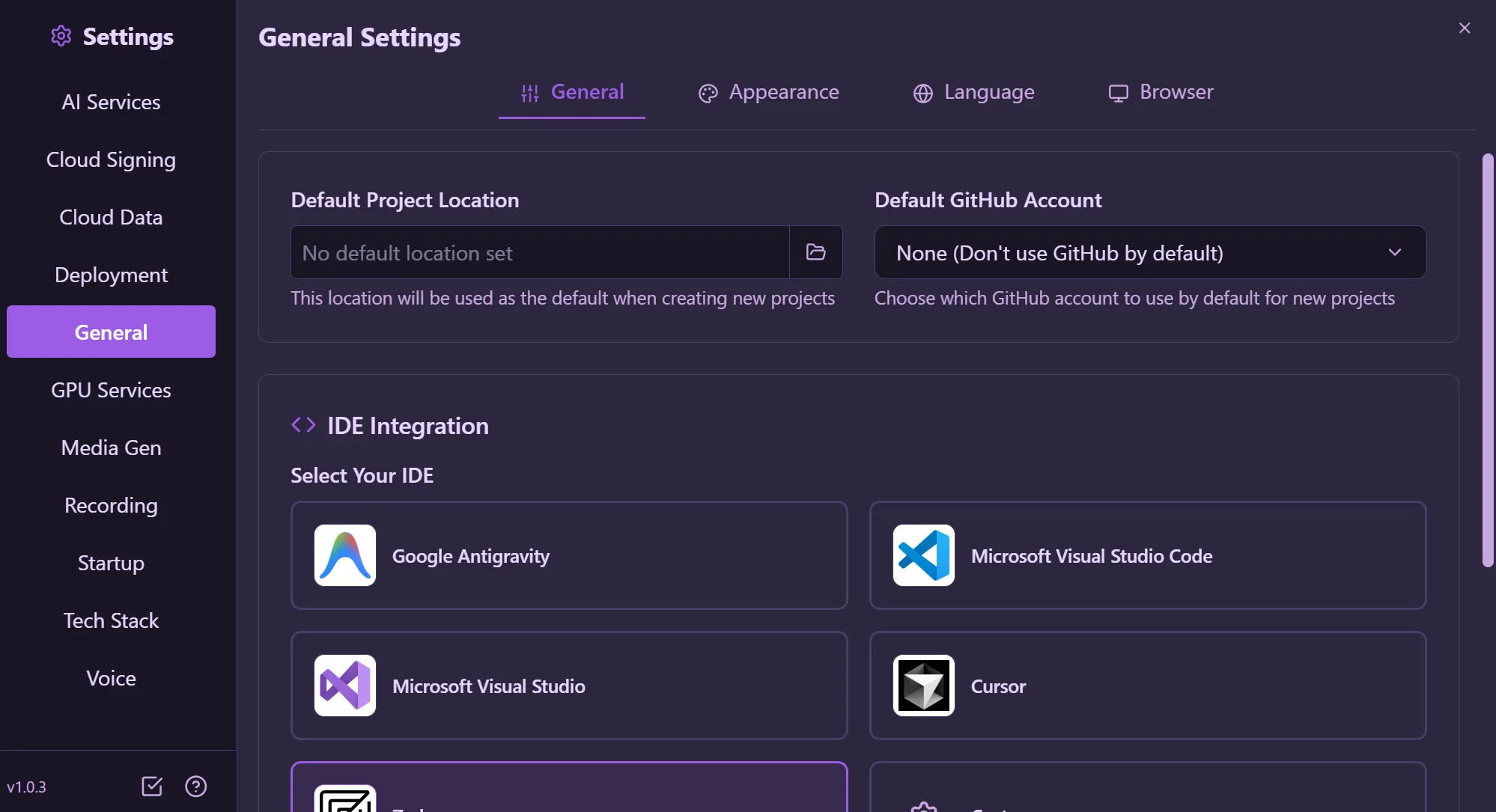Screen dimensions: 1496x812
Task: Open GPU Services in the sidebar
Action: (111, 390)
